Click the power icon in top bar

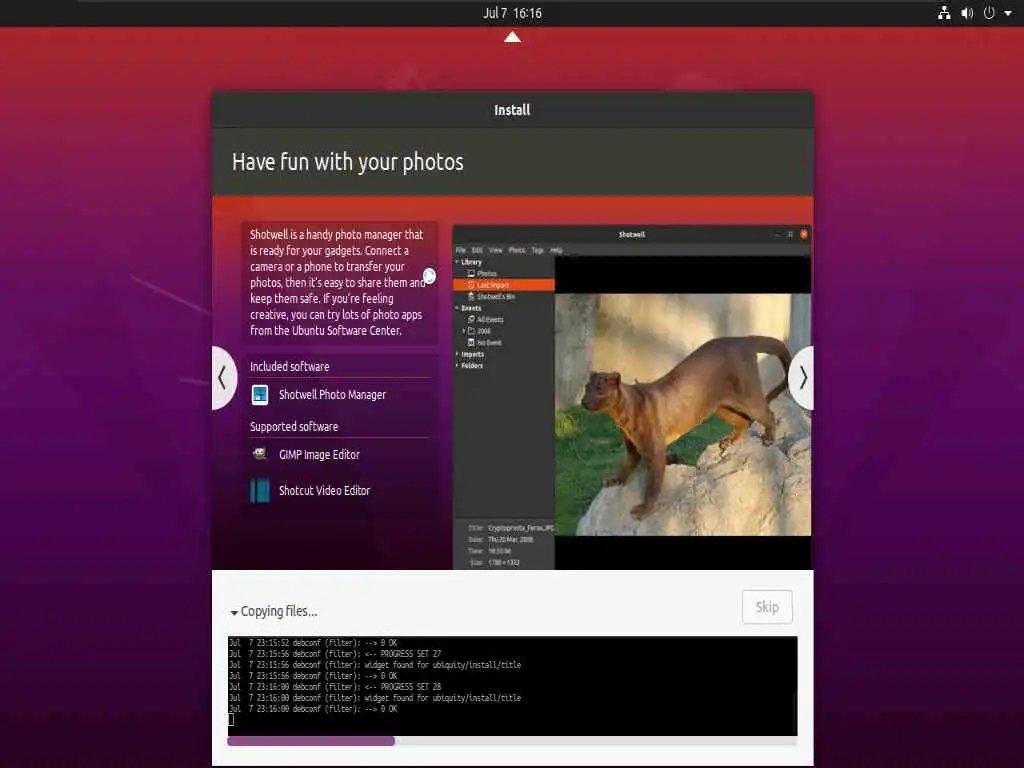[x=989, y=13]
